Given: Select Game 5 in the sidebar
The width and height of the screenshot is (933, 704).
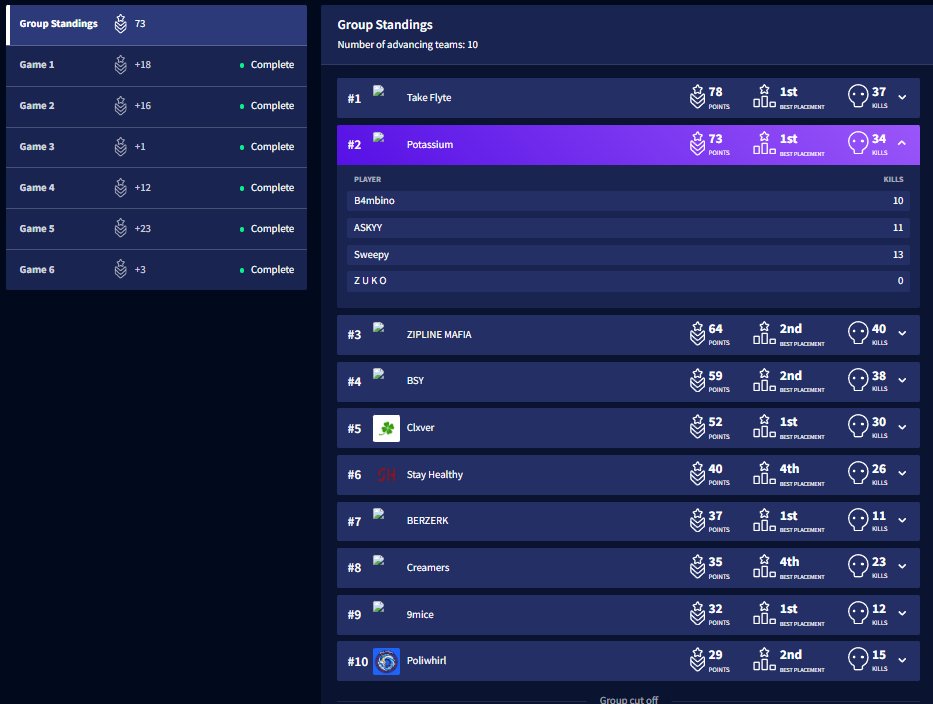Looking at the screenshot, I should [x=156, y=229].
